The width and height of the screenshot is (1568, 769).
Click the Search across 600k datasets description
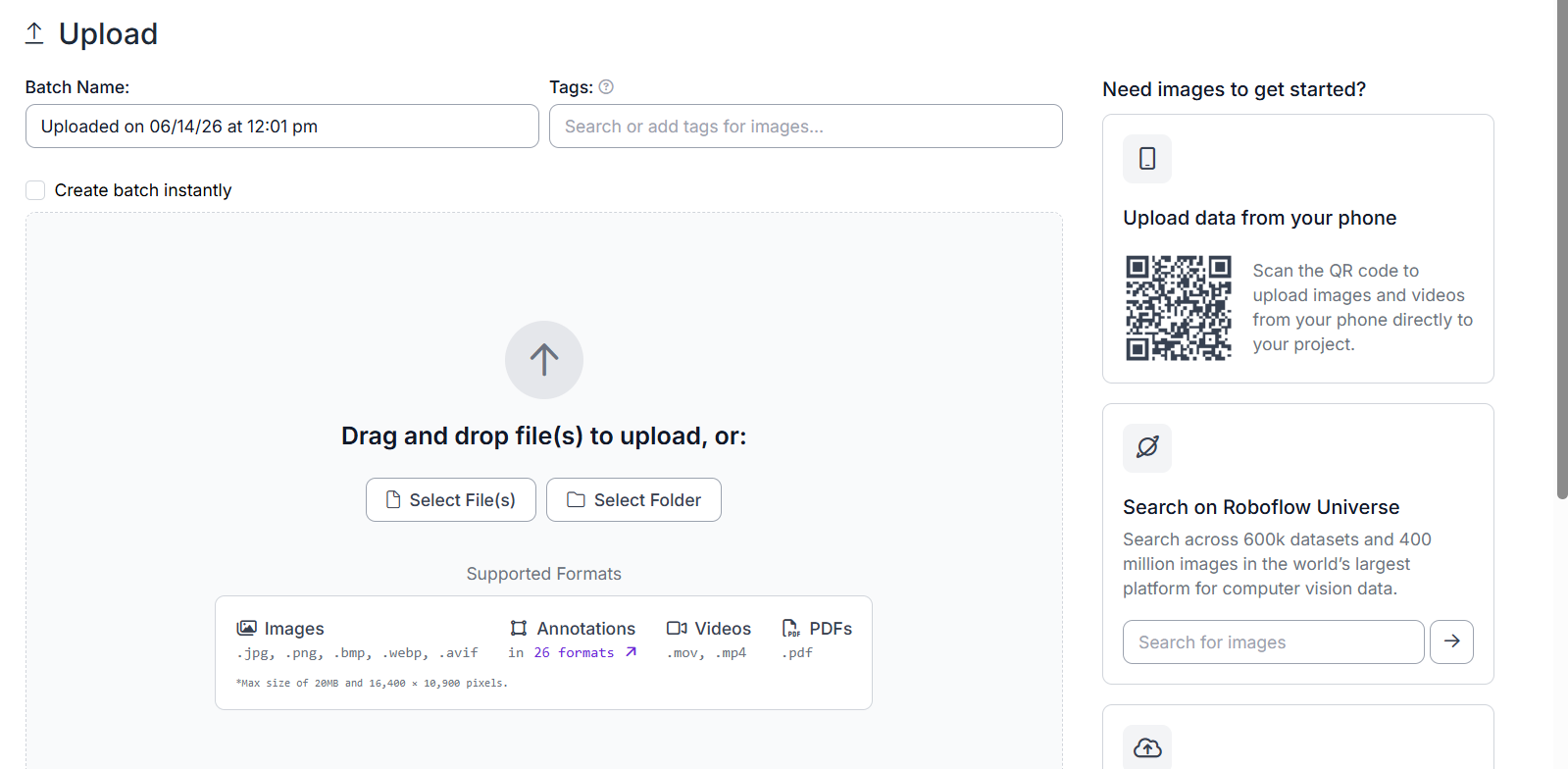(x=1277, y=564)
